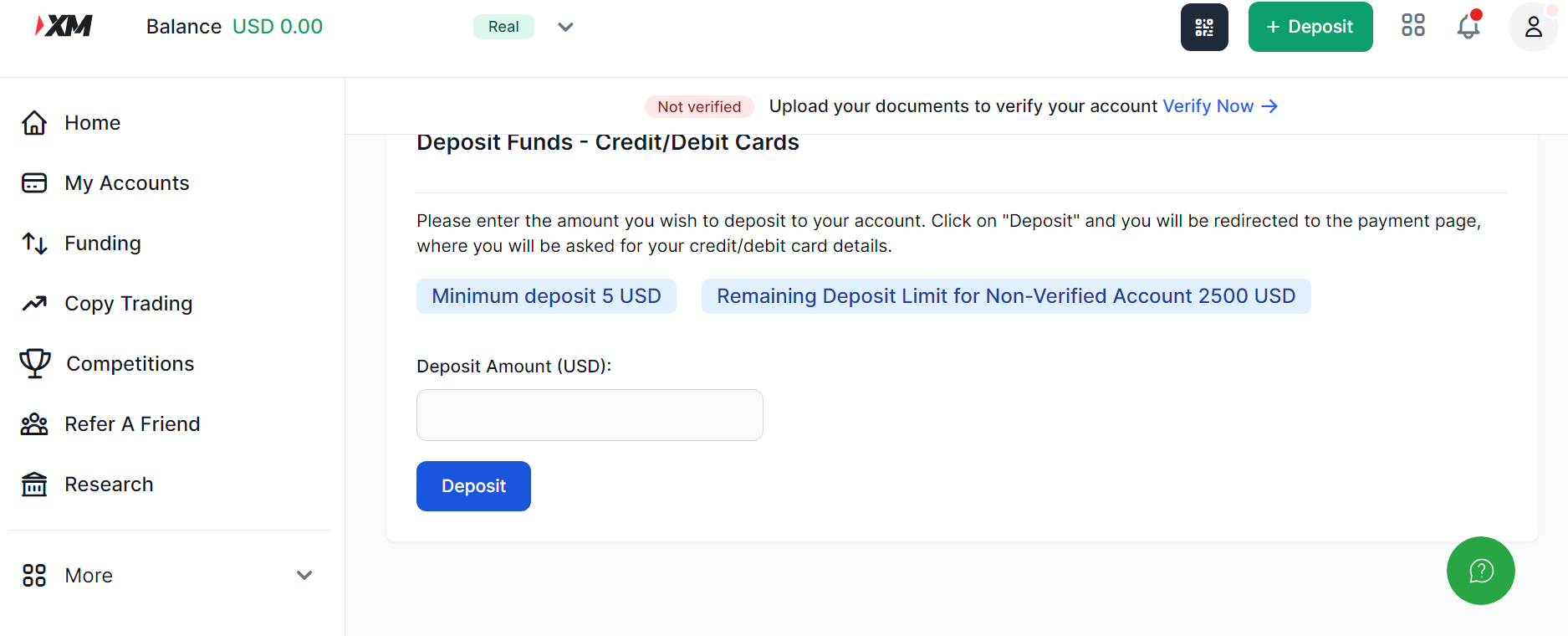The height and width of the screenshot is (636, 1568).
Task: Open the notifications bell
Action: tap(1468, 27)
